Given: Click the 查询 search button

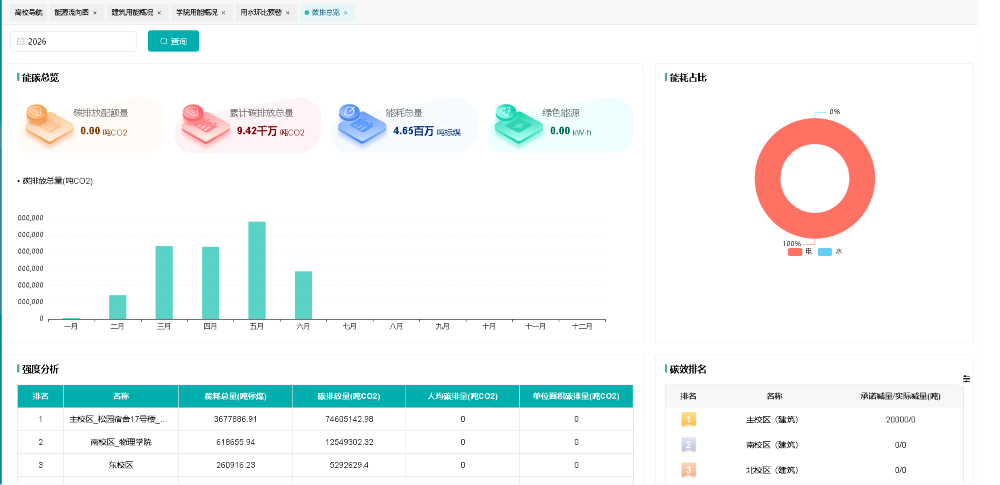Looking at the screenshot, I should click(x=173, y=41).
